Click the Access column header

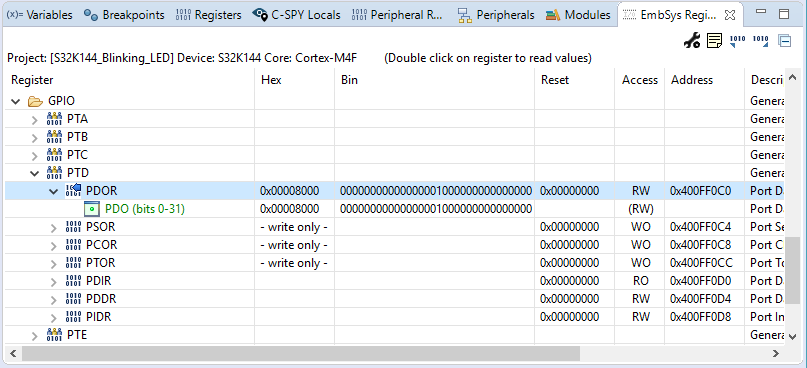pos(640,80)
